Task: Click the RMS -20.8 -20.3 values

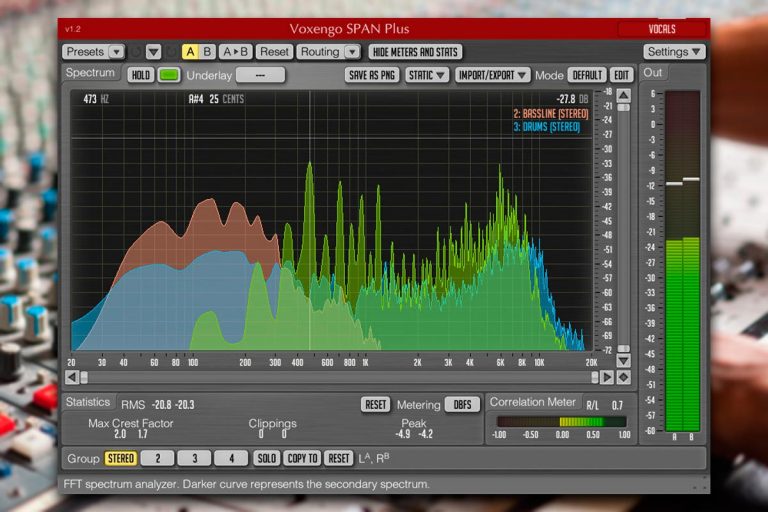Action: (x=173, y=405)
